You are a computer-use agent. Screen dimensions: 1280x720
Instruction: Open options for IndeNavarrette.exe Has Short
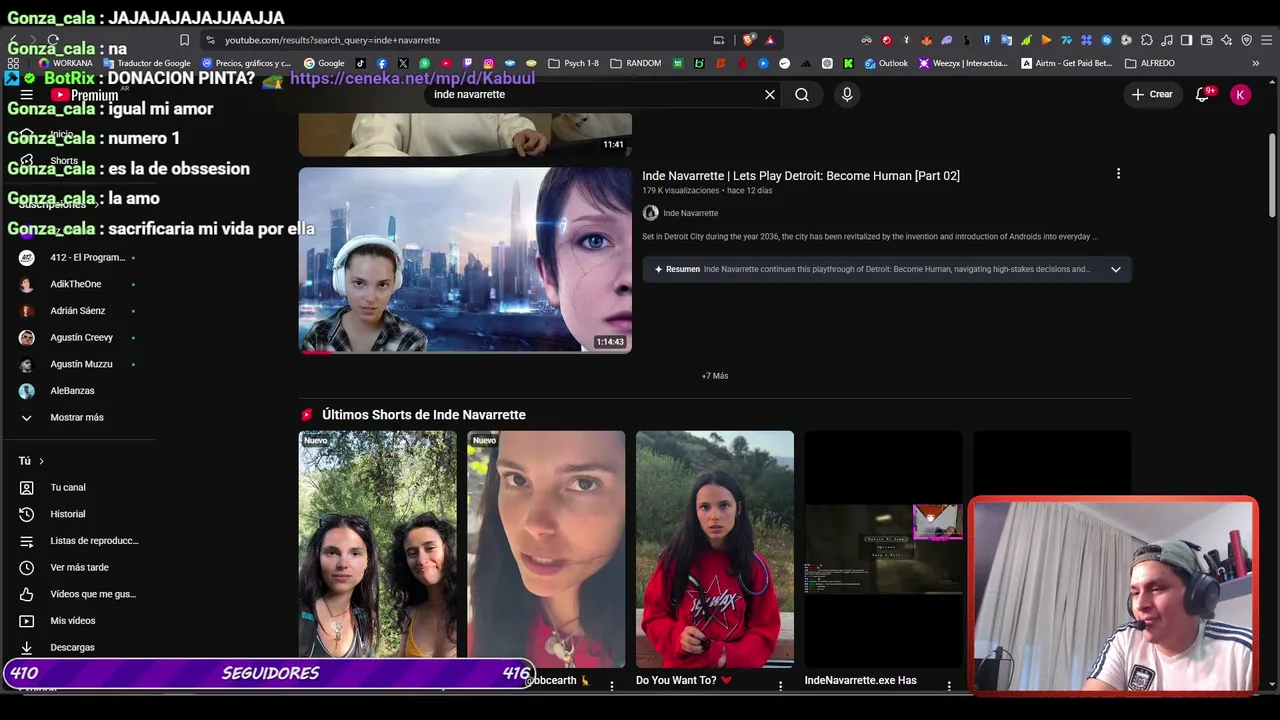coord(949,686)
